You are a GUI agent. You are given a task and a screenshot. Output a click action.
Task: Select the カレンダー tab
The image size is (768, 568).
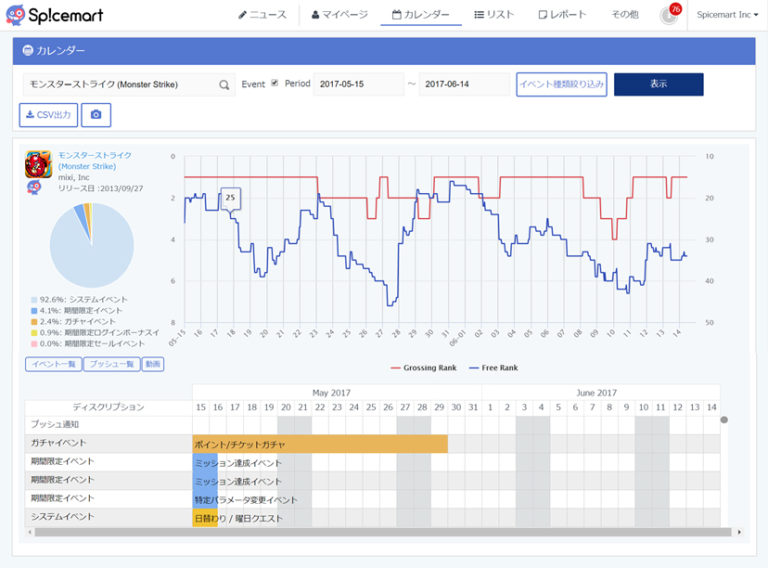pyautogui.click(x=421, y=15)
